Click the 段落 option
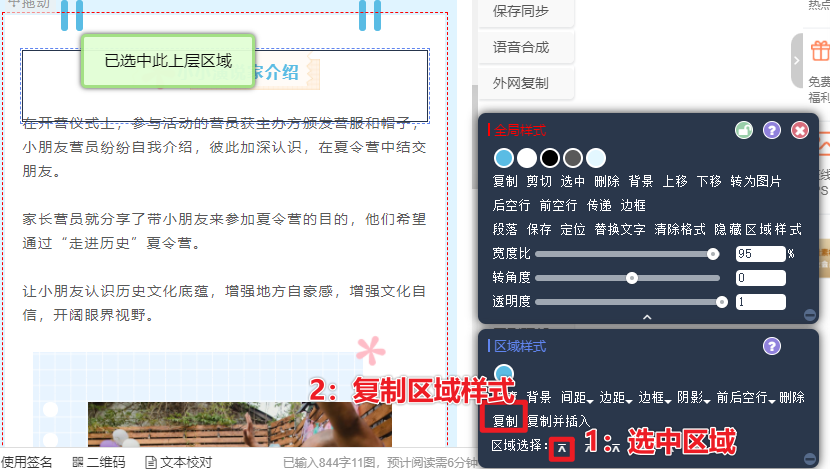Screen dimensions: 830x469 505,230
